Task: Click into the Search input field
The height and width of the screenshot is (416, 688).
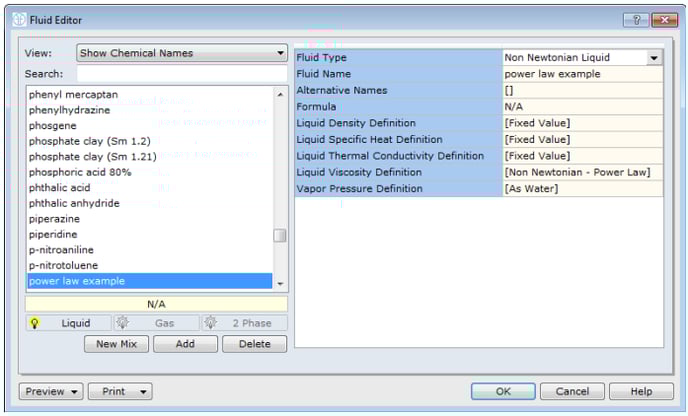Action: [x=181, y=74]
